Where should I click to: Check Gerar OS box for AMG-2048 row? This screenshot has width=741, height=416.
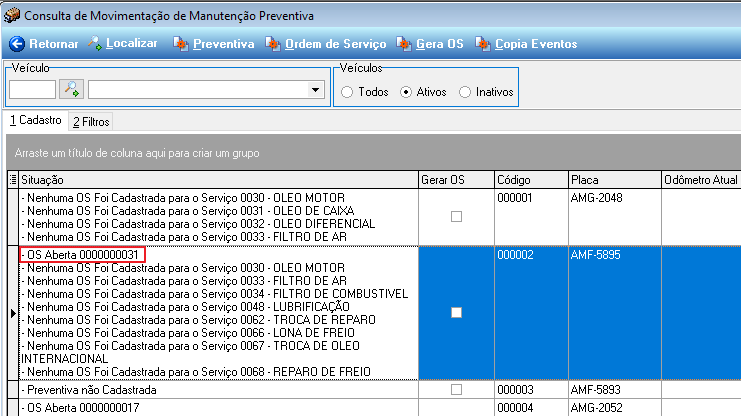(457, 217)
